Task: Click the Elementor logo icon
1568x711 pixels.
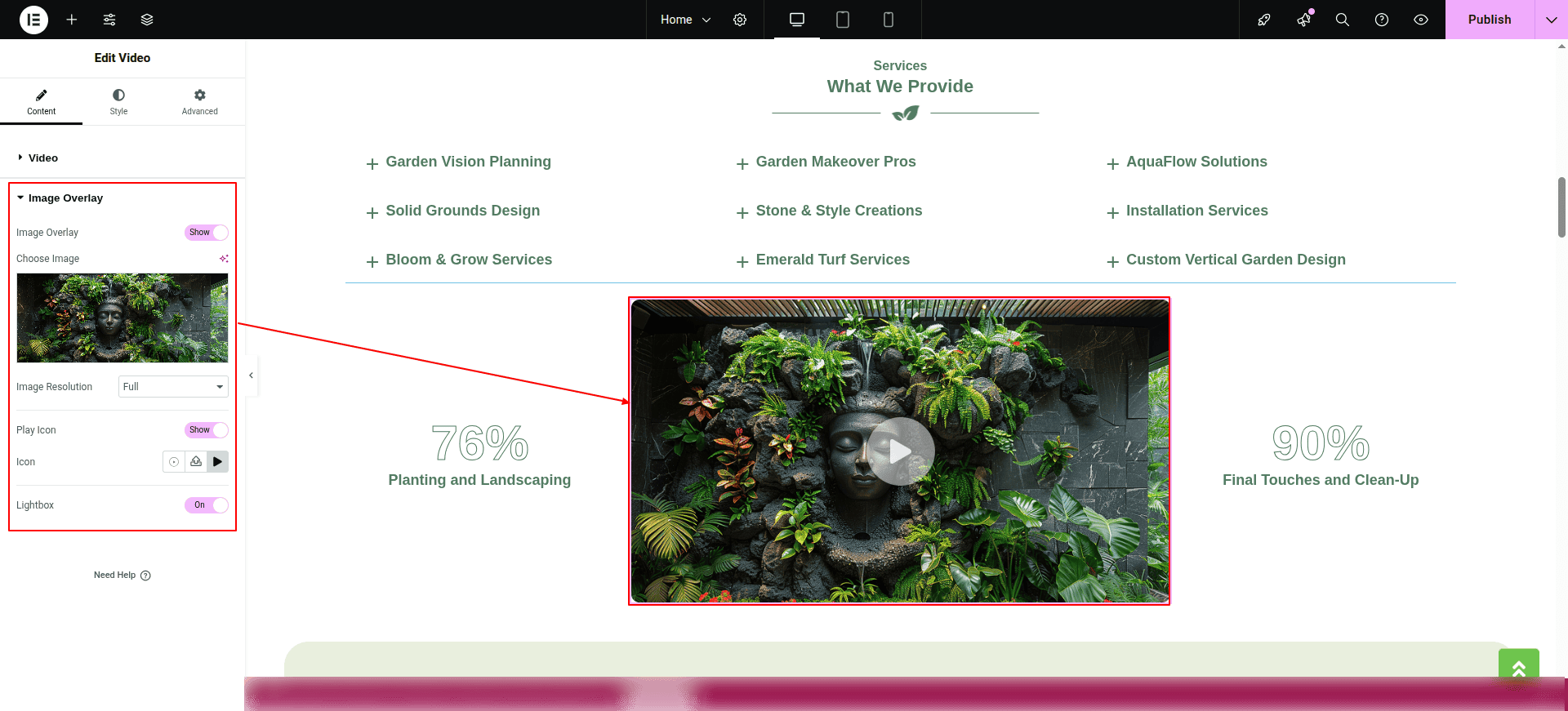Action: [x=33, y=20]
